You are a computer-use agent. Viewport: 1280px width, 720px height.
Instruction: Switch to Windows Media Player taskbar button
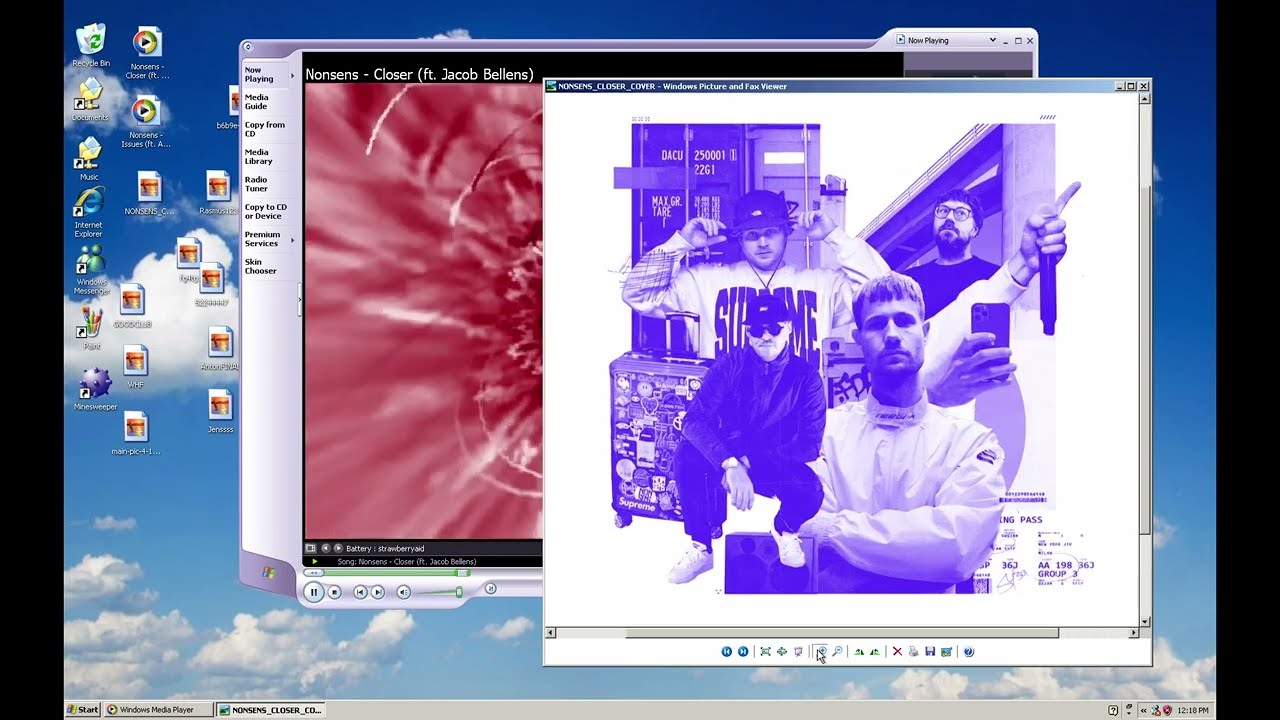click(x=159, y=710)
